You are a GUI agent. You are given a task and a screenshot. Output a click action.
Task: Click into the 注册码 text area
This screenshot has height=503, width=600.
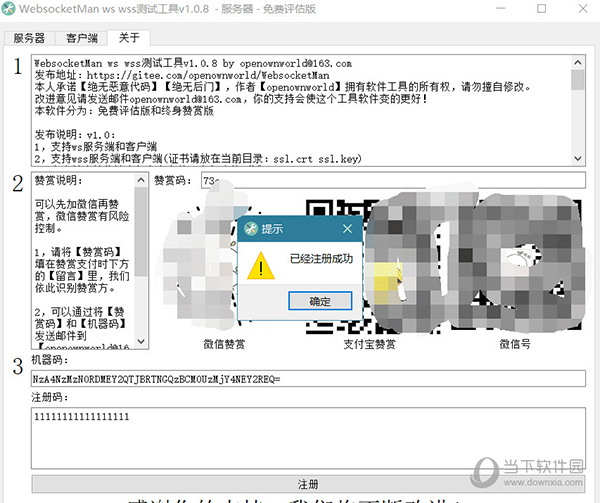tap(308, 438)
